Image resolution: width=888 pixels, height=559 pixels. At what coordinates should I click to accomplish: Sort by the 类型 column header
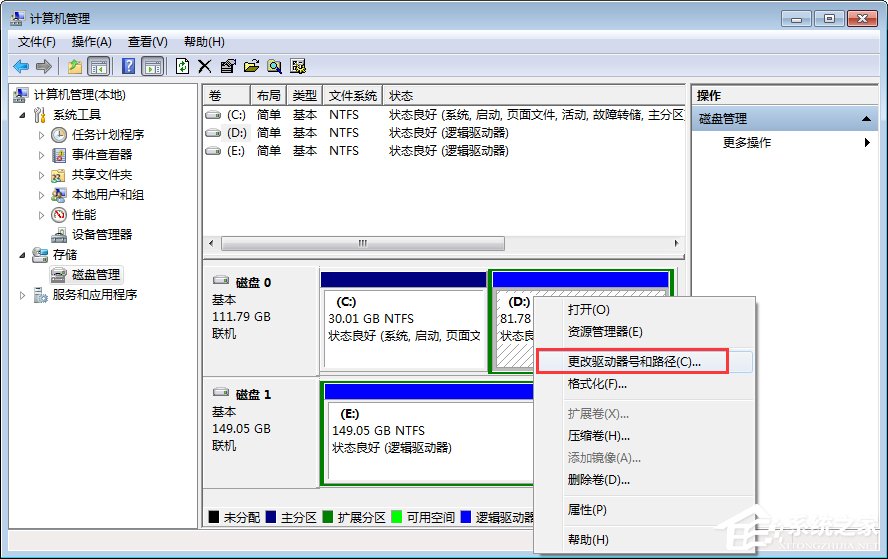(x=305, y=96)
